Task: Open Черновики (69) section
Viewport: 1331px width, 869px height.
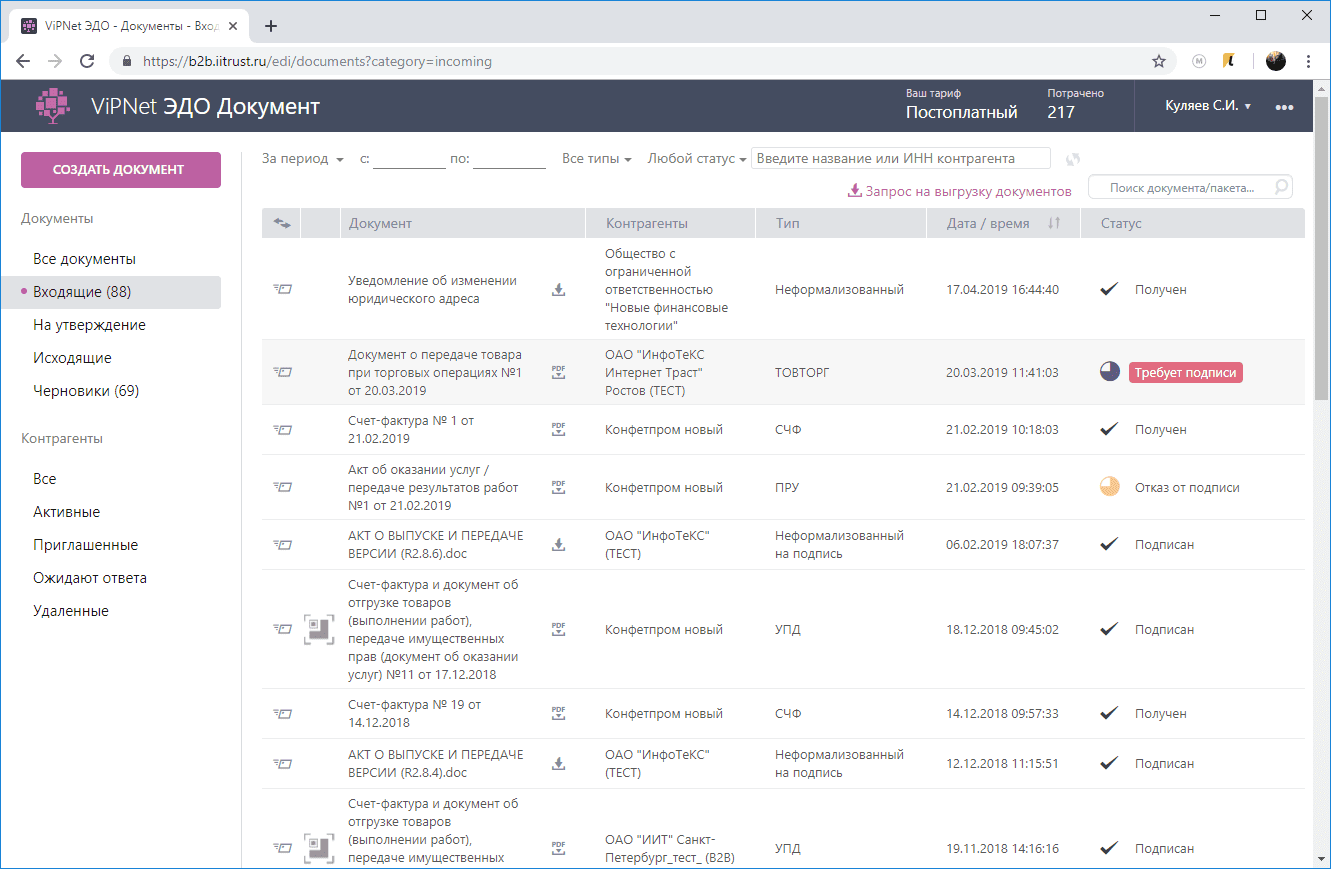Action: tap(86, 391)
